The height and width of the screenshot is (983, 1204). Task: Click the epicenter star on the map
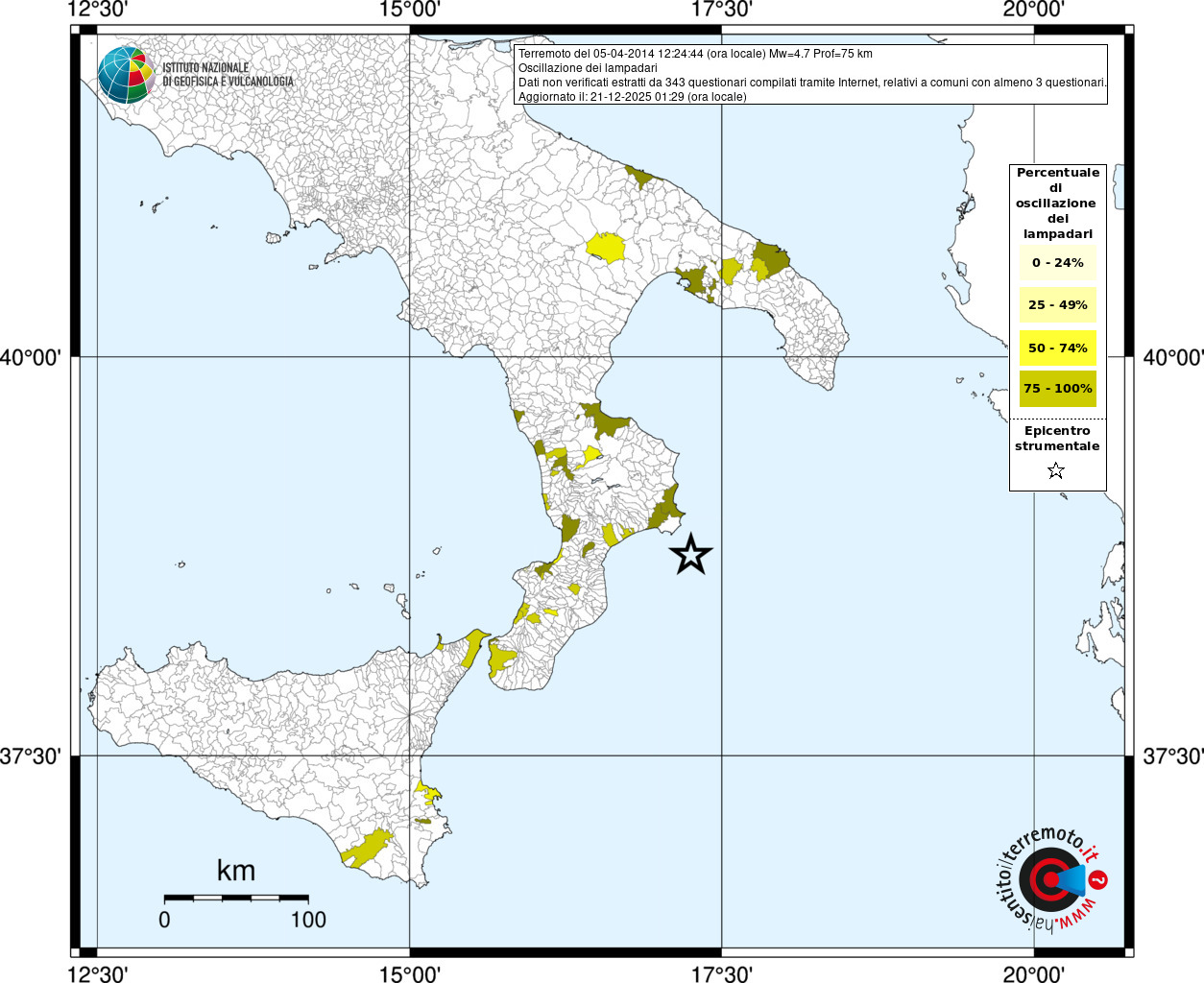tap(691, 555)
